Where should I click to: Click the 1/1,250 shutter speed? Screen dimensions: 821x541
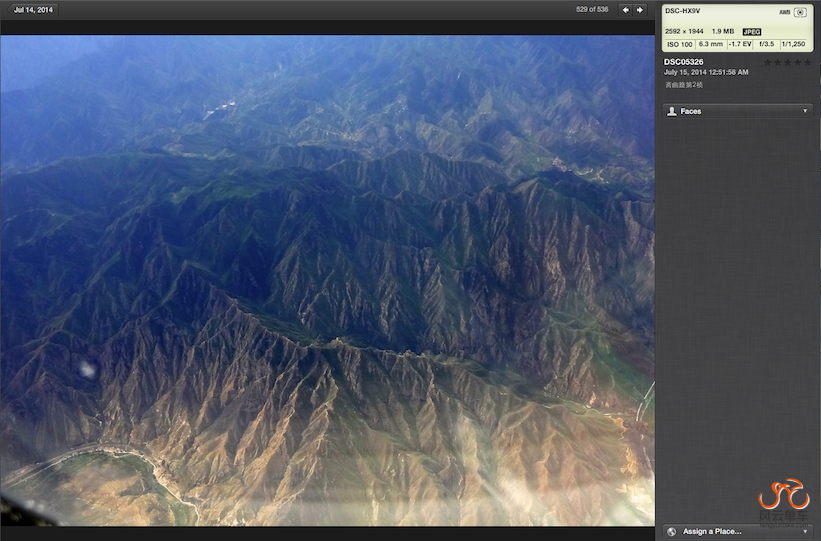click(x=793, y=45)
